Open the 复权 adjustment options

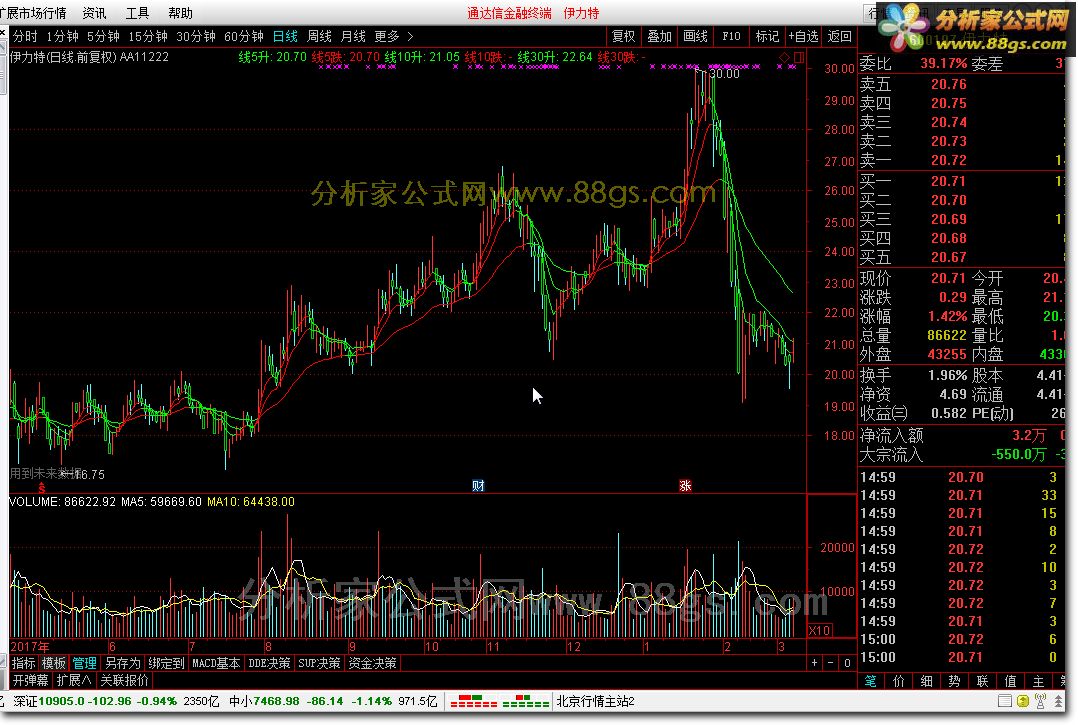coord(624,36)
